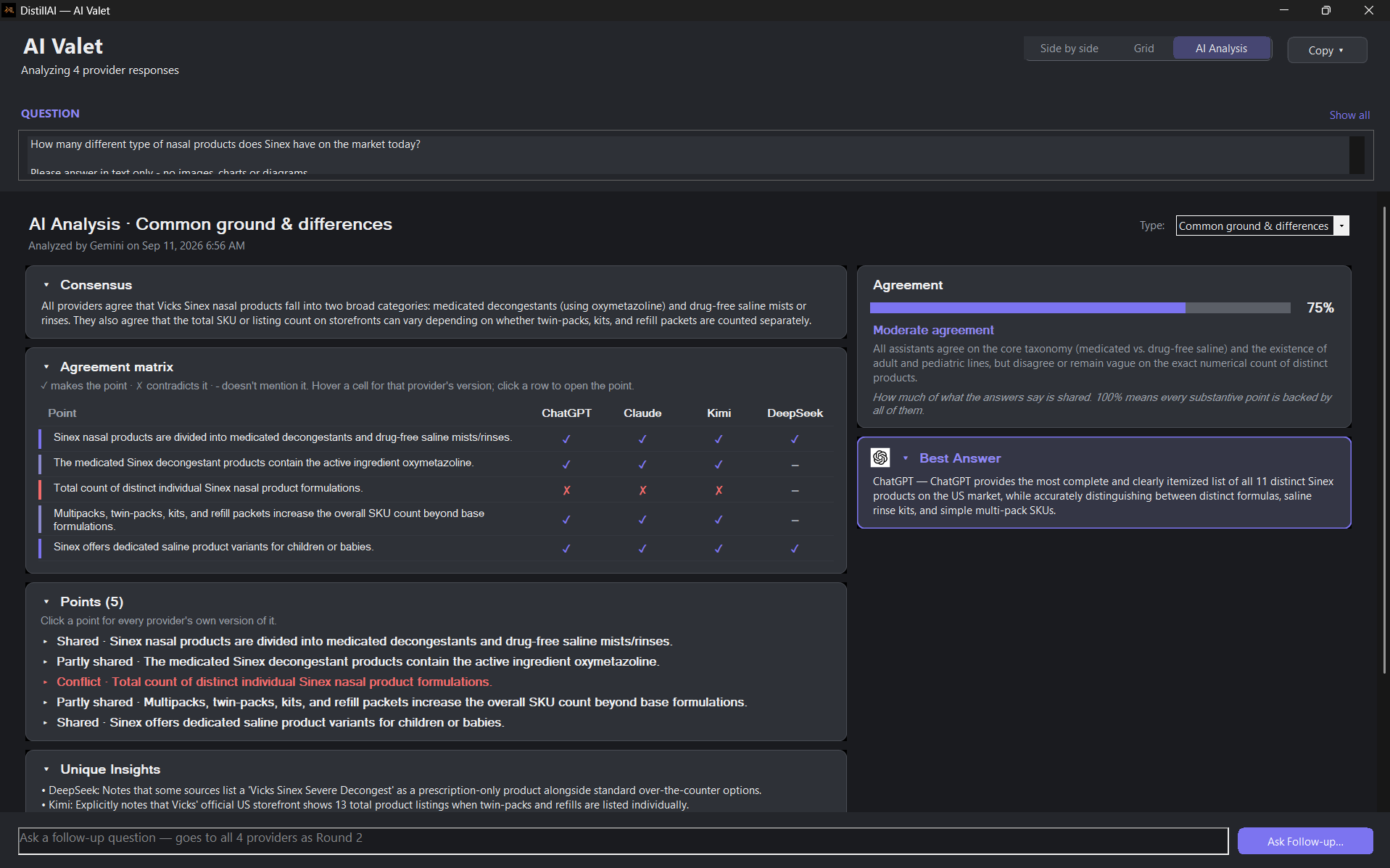
Task: Click DeepSeek checkmark in first matrix row
Action: 795,439
